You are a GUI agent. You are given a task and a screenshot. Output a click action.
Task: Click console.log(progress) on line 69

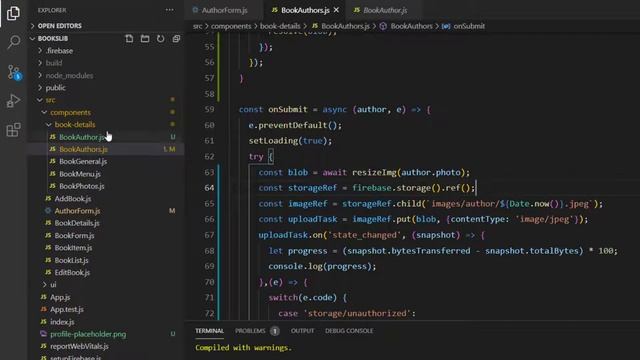click(x=322, y=267)
